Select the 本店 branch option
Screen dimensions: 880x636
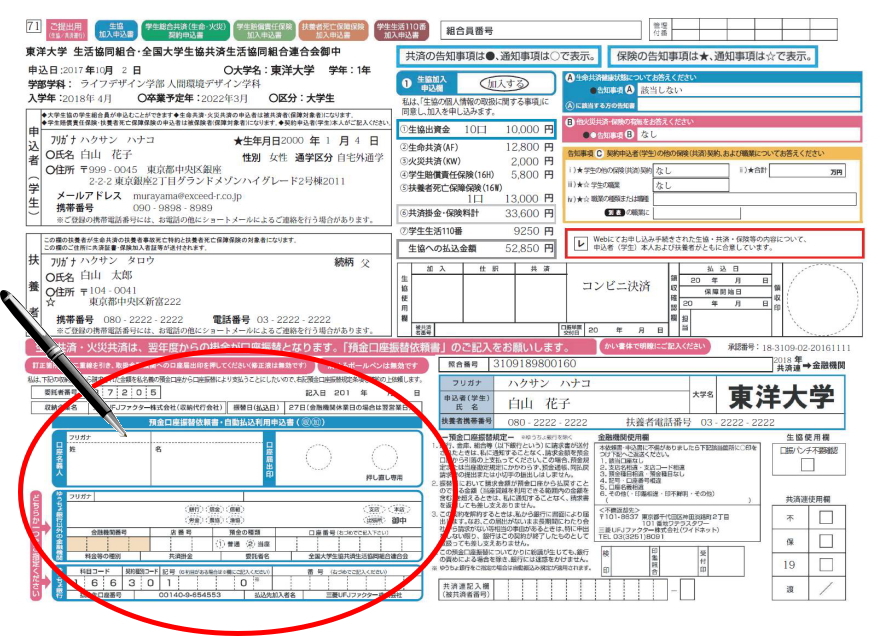pos(398,509)
